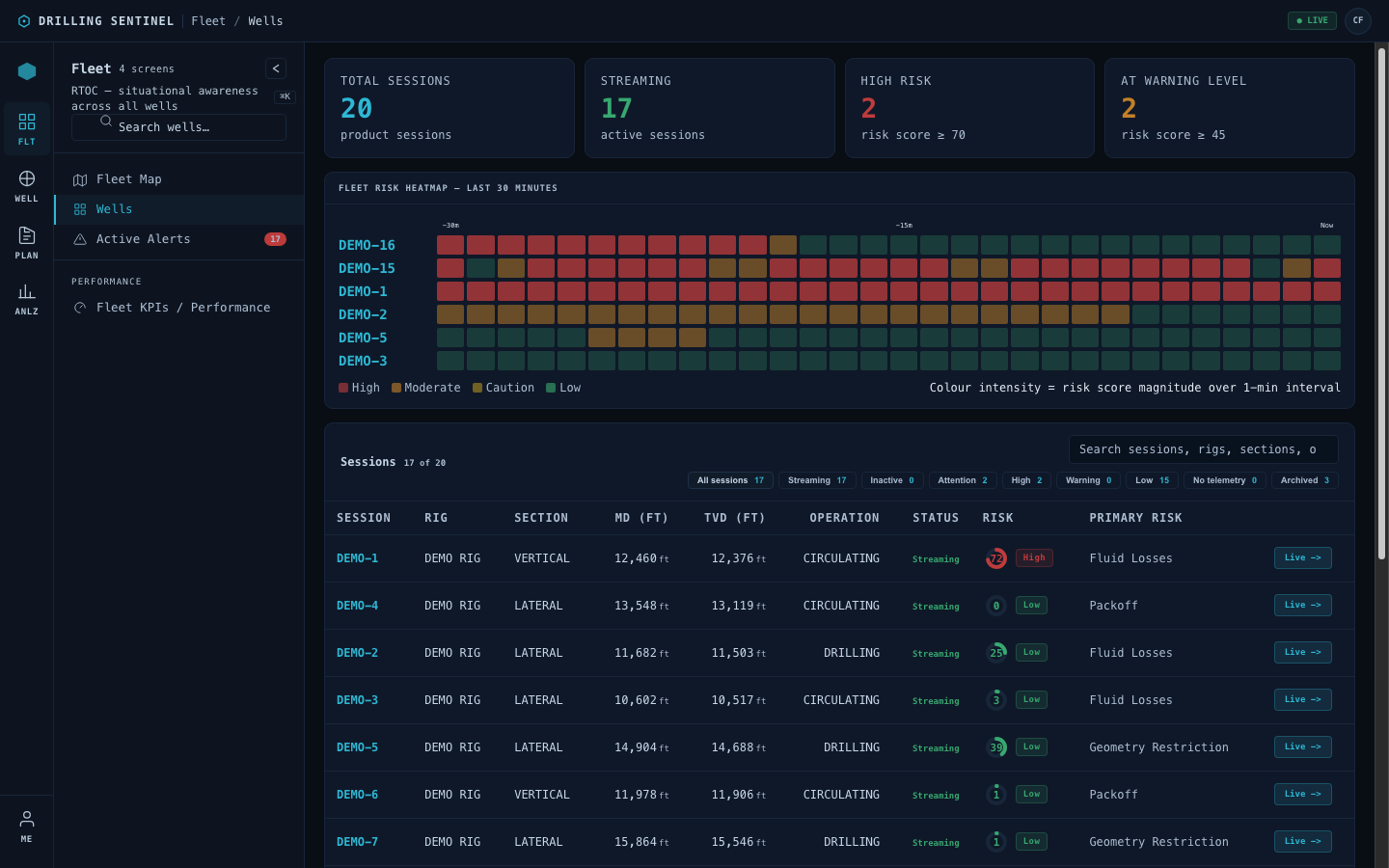Open the DEMO-4 session link
The height and width of the screenshot is (868, 1389).
tap(357, 606)
